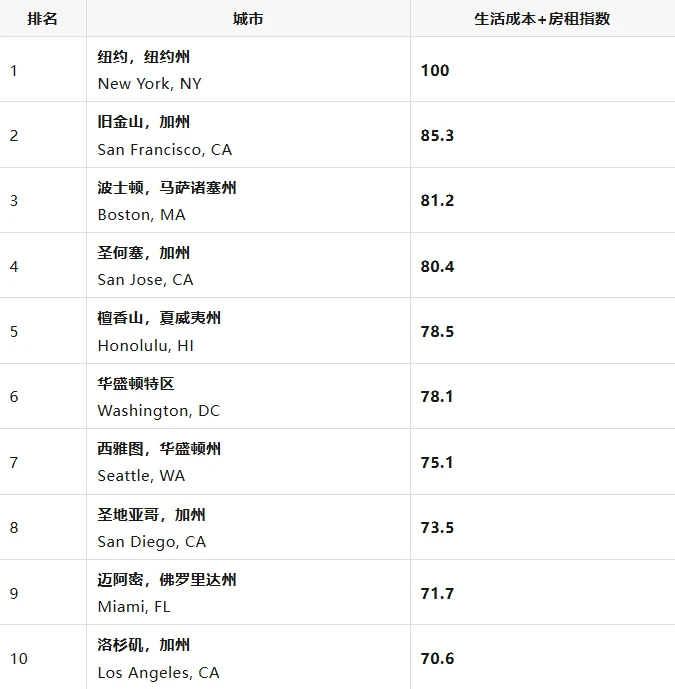Click rank number 7 in Seattle row
Image resolution: width=675 pixels, height=689 pixels.
point(14,462)
